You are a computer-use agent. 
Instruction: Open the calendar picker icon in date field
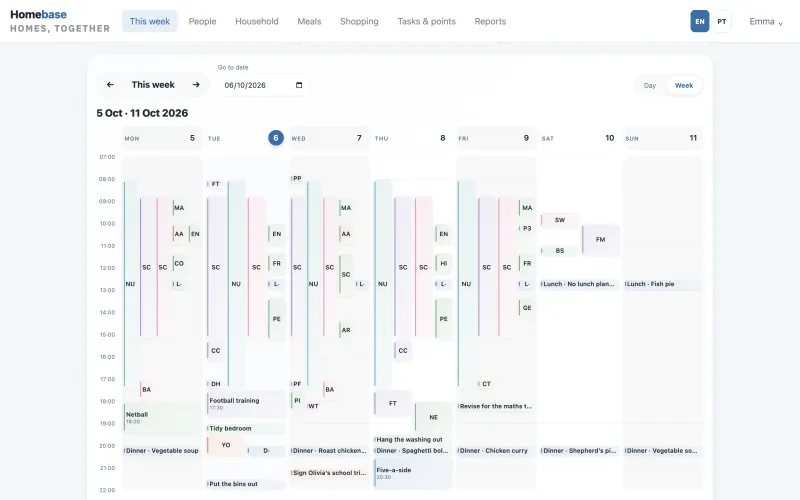click(x=299, y=85)
